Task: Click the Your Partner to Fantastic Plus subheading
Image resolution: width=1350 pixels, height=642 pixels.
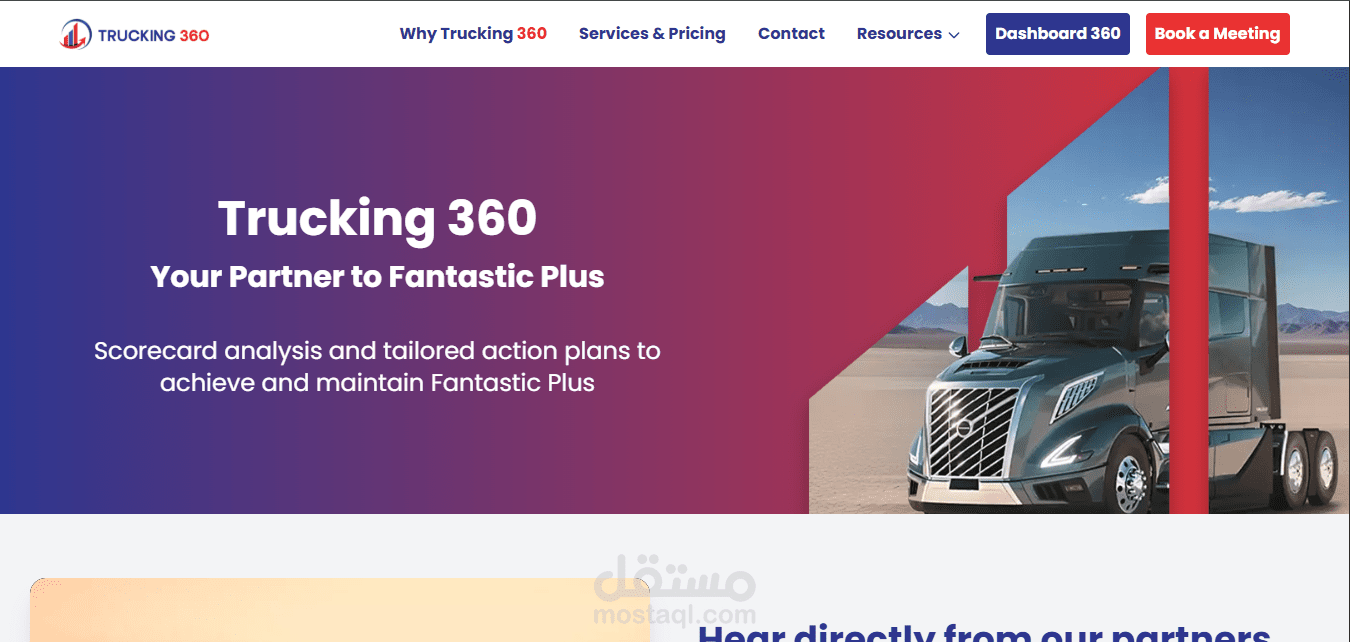Action: coord(377,276)
